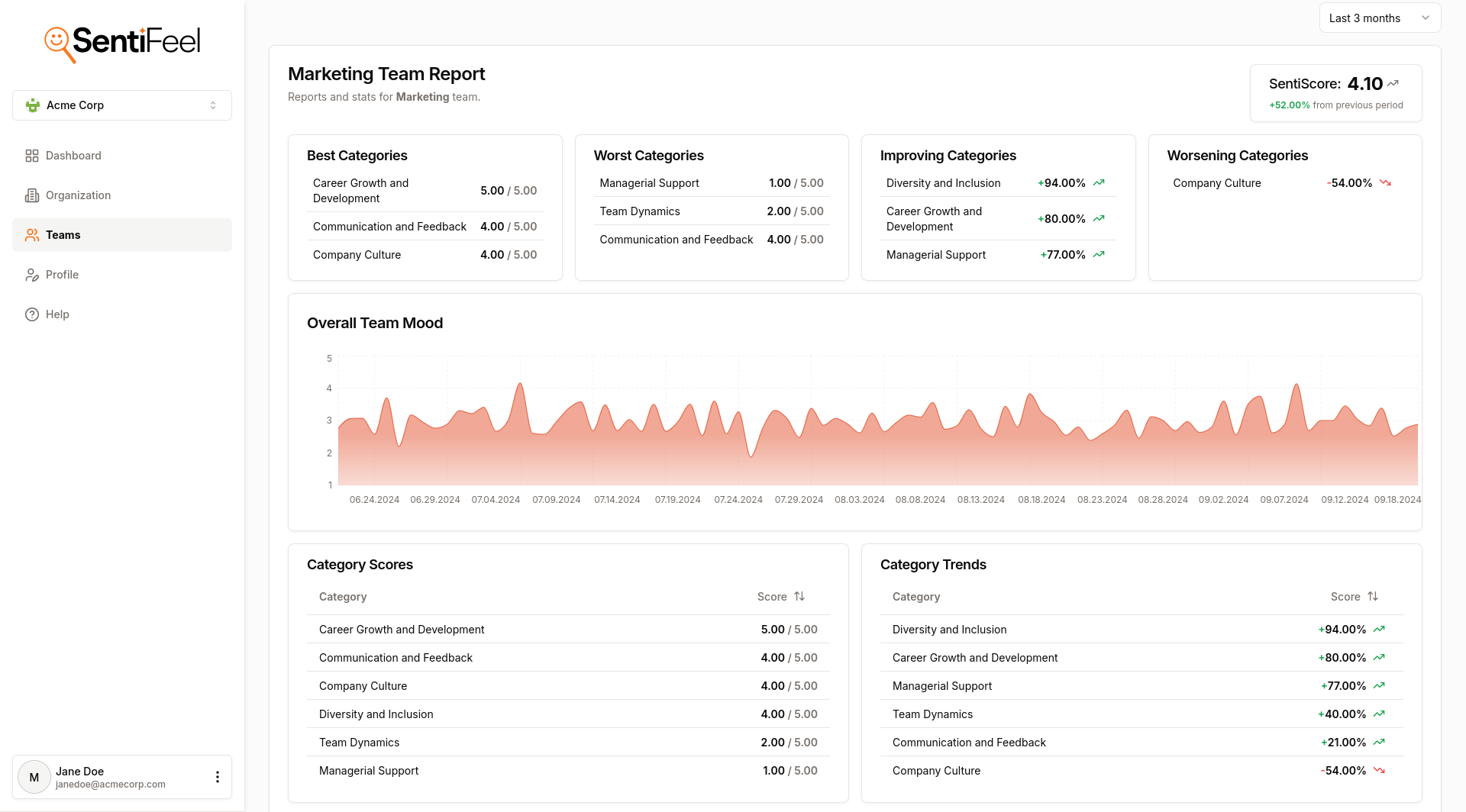Click the +52.00% from previous period text
1466x812 pixels.
1336,105
